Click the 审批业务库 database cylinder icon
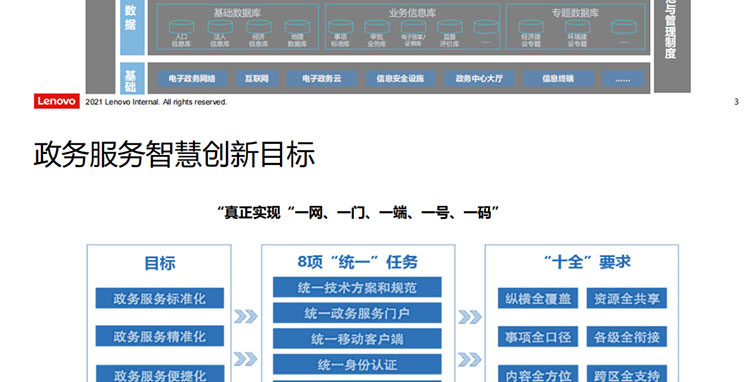 pyautogui.click(x=377, y=27)
